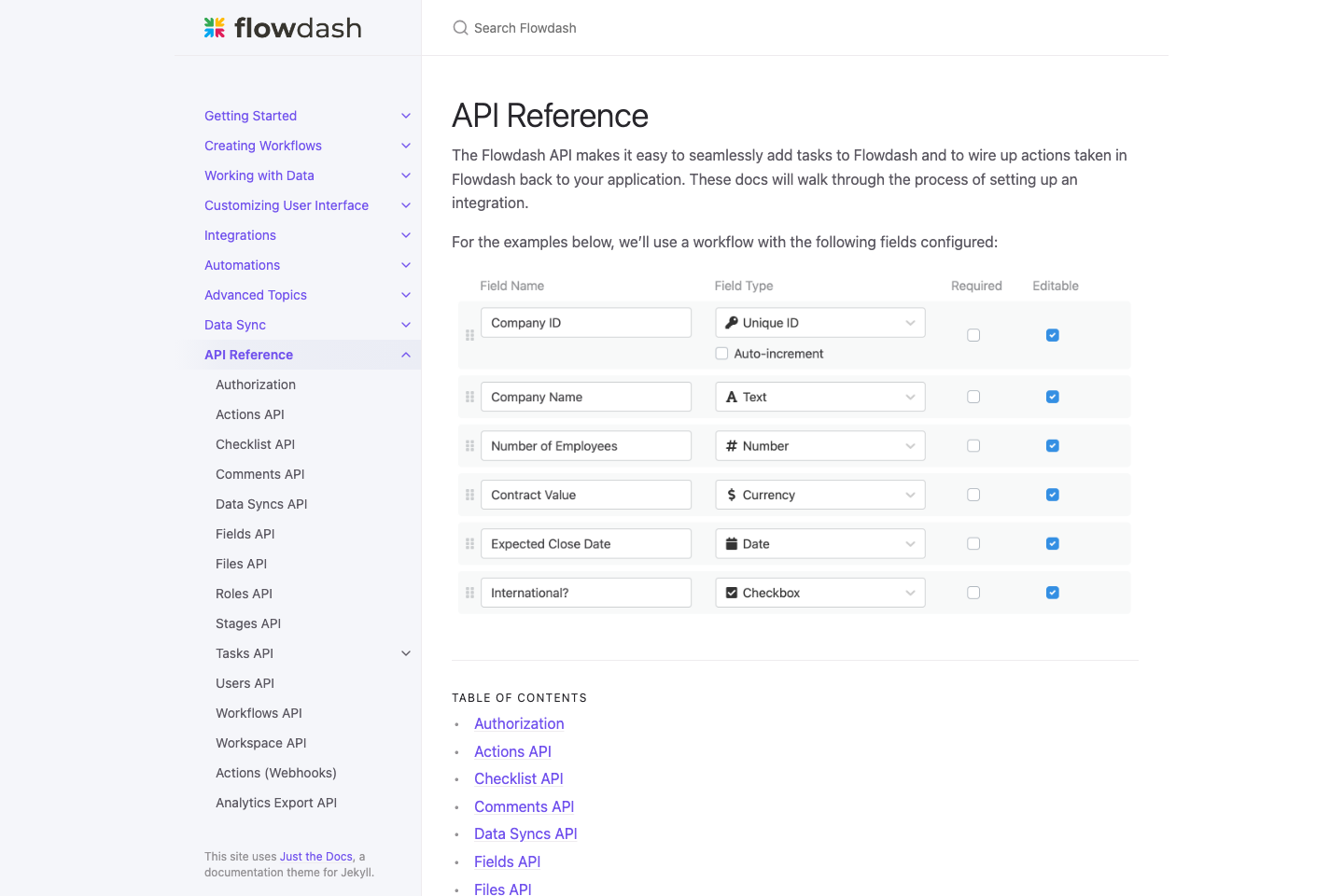This screenshot has height=896, width=1344.
Task: Click the Flowdash logo icon
Action: (213, 27)
